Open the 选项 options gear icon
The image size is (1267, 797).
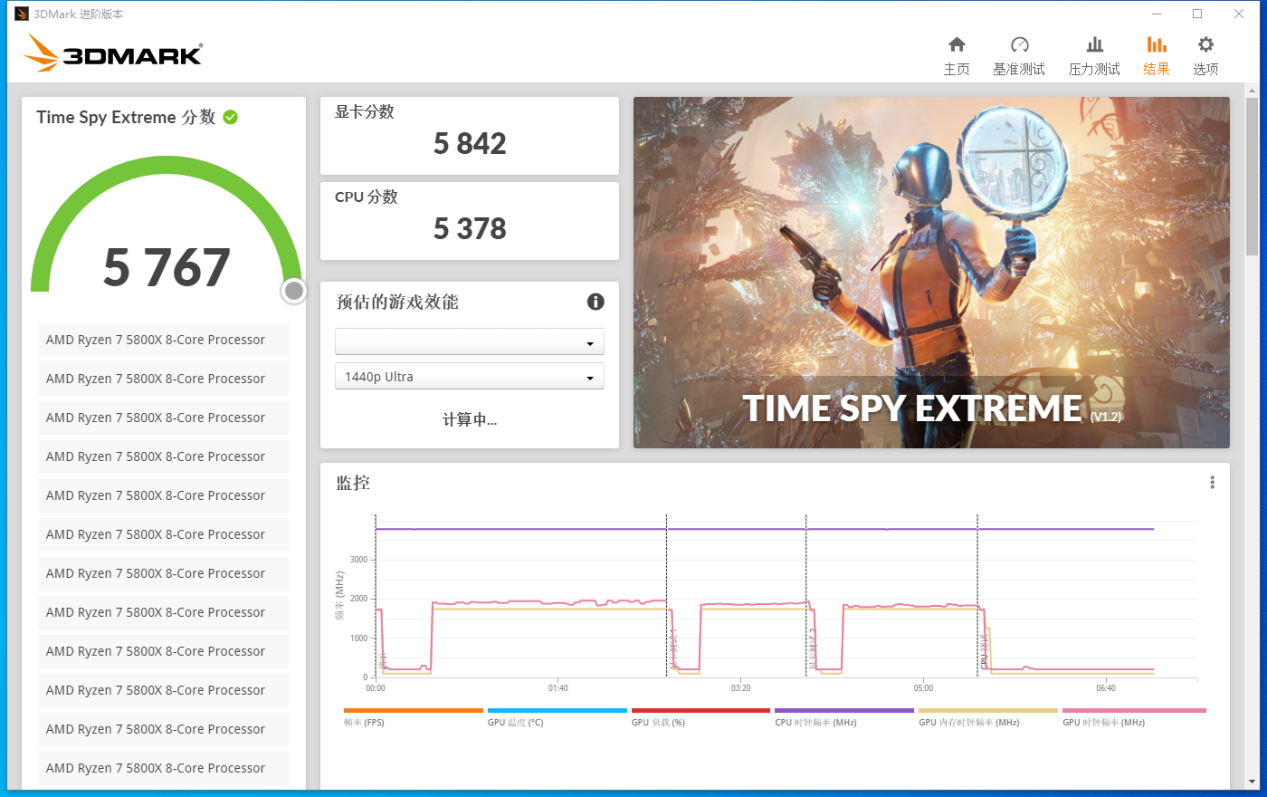[1206, 45]
